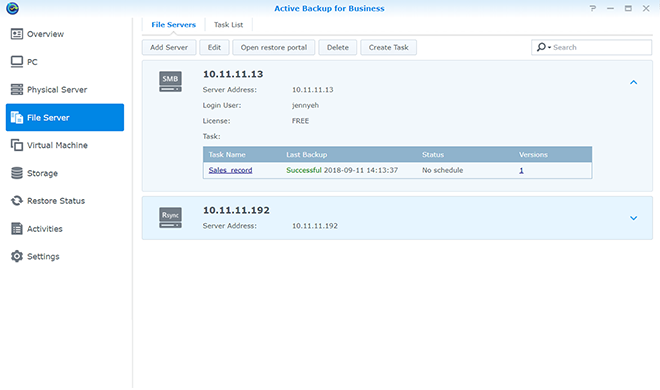Select the File Servers tab
This screenshot has height=390, width=660.
(x=173, y=25)
